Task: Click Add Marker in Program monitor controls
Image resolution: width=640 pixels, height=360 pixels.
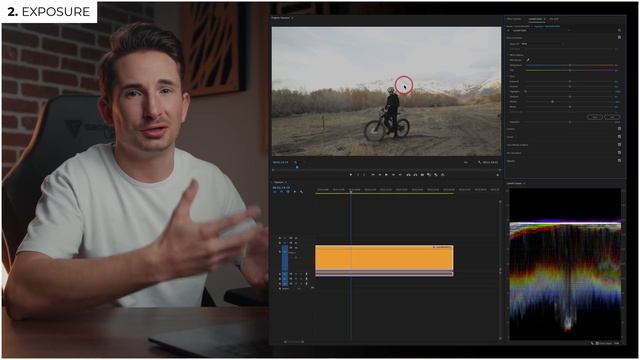Action: point(351,175)
